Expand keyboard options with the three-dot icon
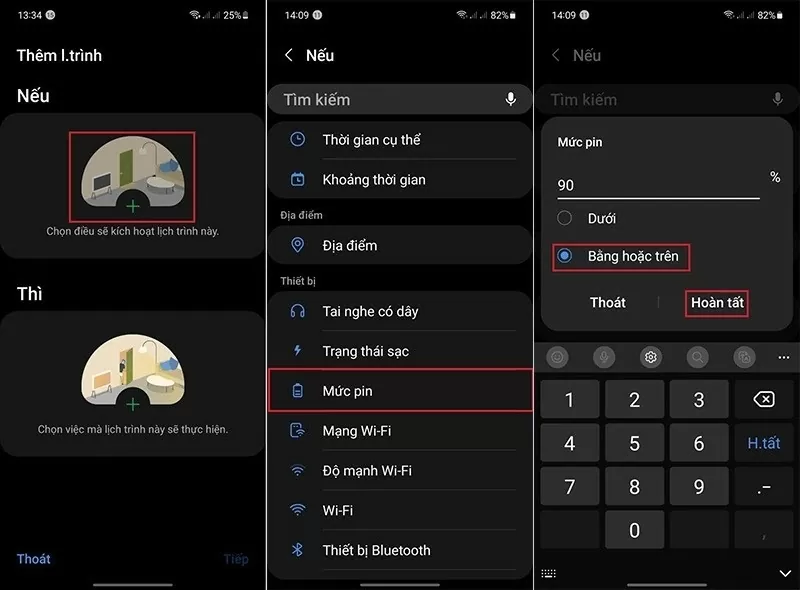The height and width of the screenshot is (590, 800). pyautogui.click(x=783, y=356)
